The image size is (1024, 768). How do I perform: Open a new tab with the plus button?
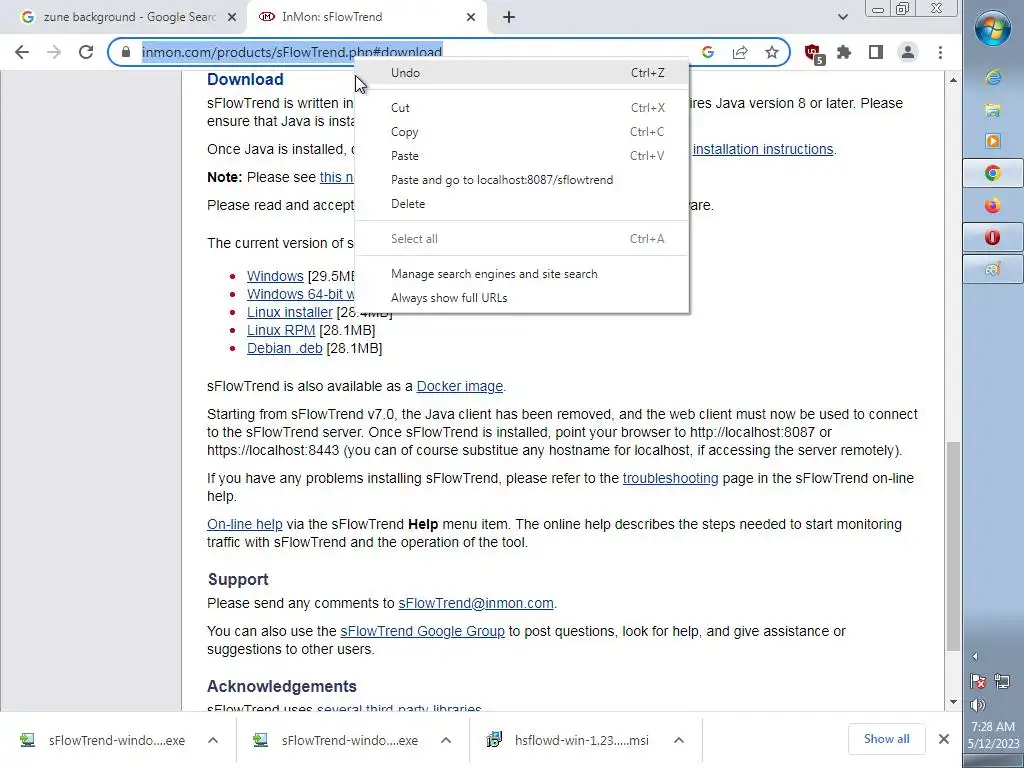[509, 17]
